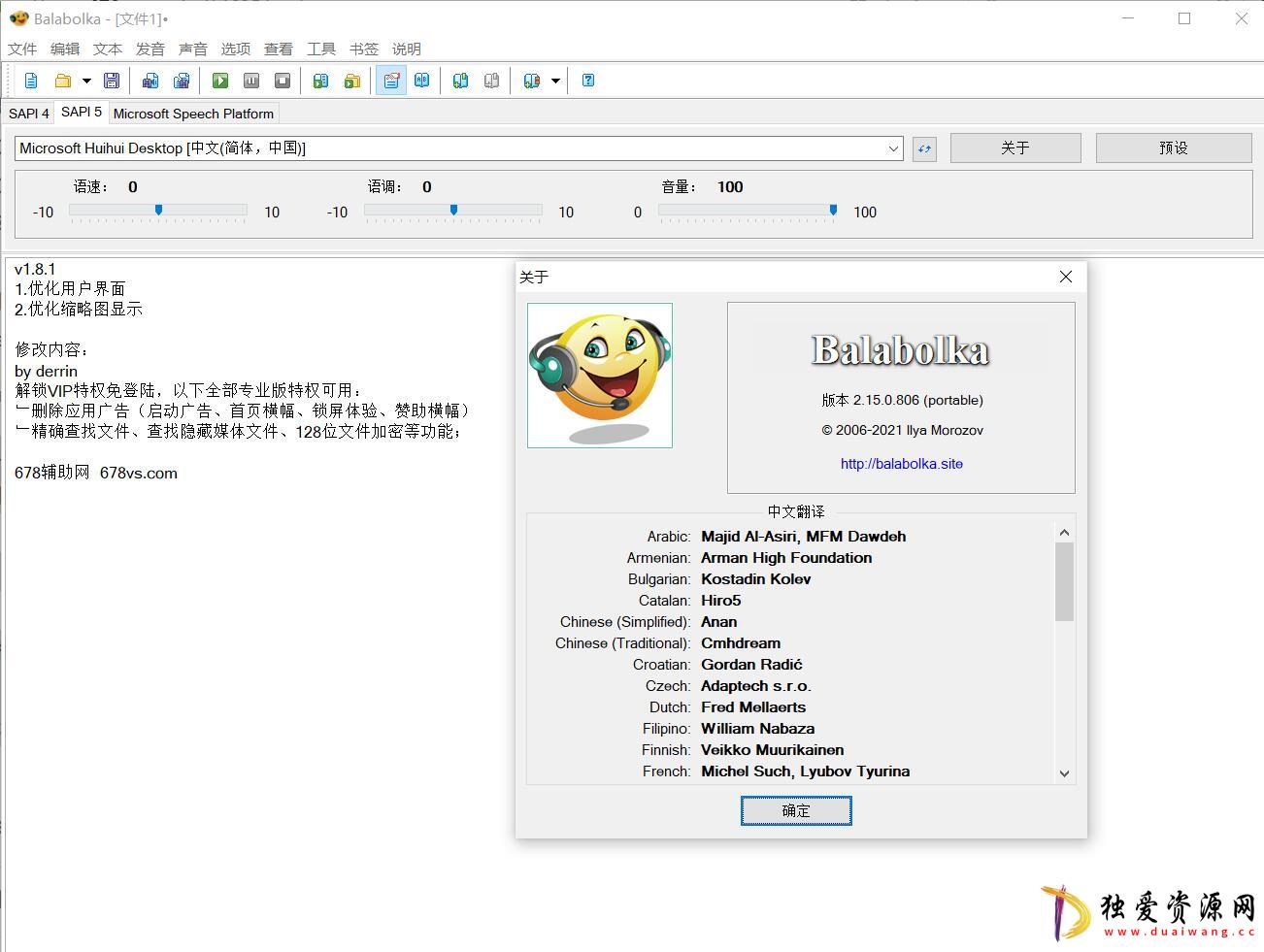Image resolution: width=1264 pixels, height=952 pixels.
Task: Switch to Microsoft Speech Platform tab
Action: [193, 114]
